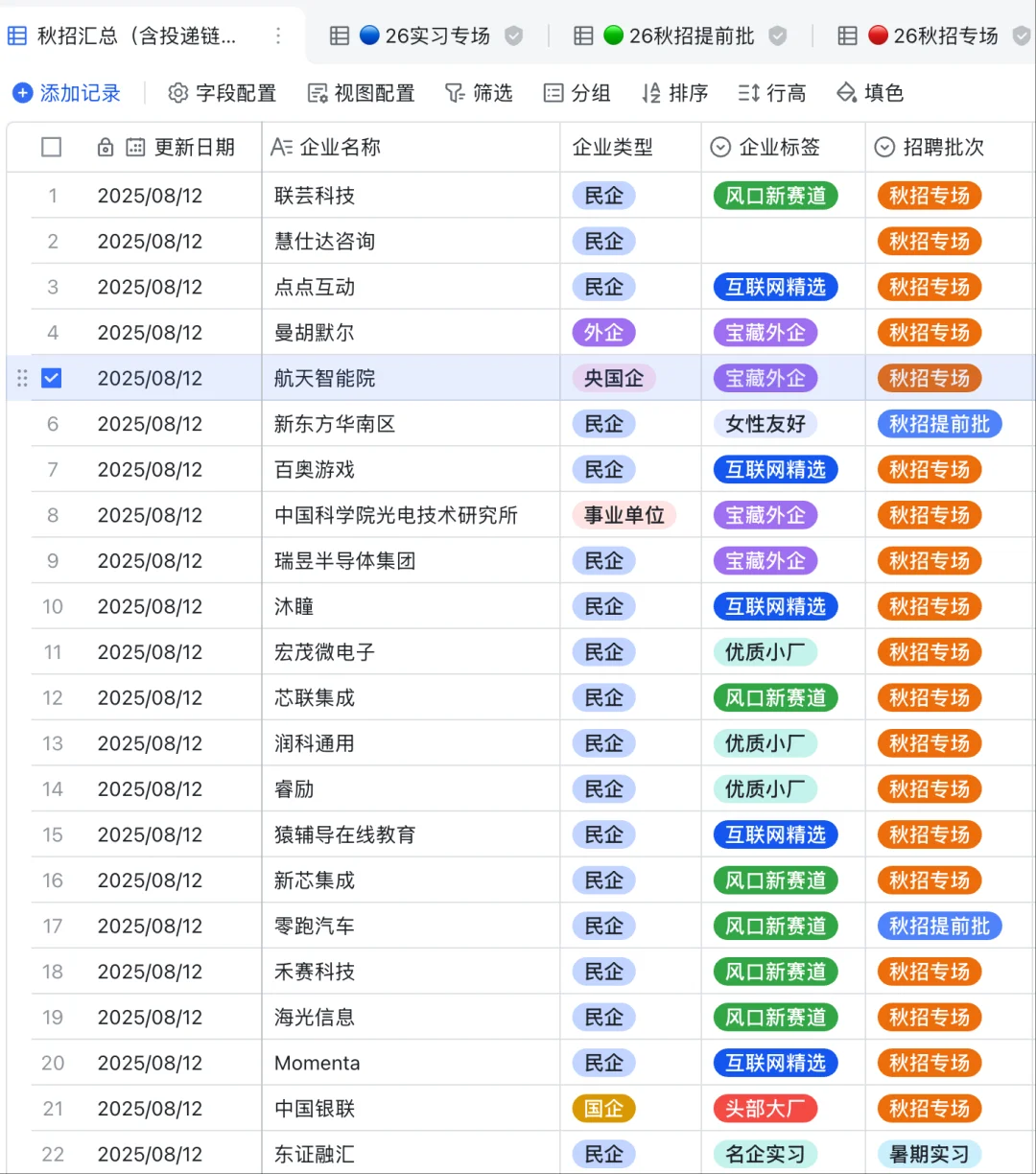Open the 行高 row height menu
Screen dimensions: 1036x1174
pyautogui.click(x=772, y=93)
